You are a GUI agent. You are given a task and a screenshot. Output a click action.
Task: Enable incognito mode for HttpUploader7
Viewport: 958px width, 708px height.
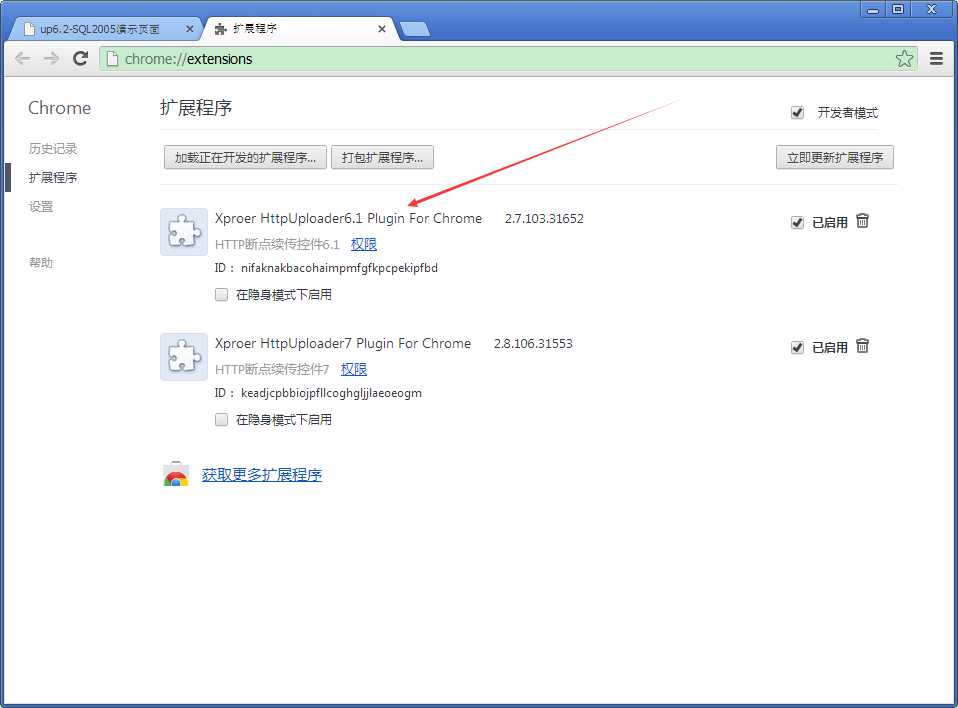click(x=222, y=420)
